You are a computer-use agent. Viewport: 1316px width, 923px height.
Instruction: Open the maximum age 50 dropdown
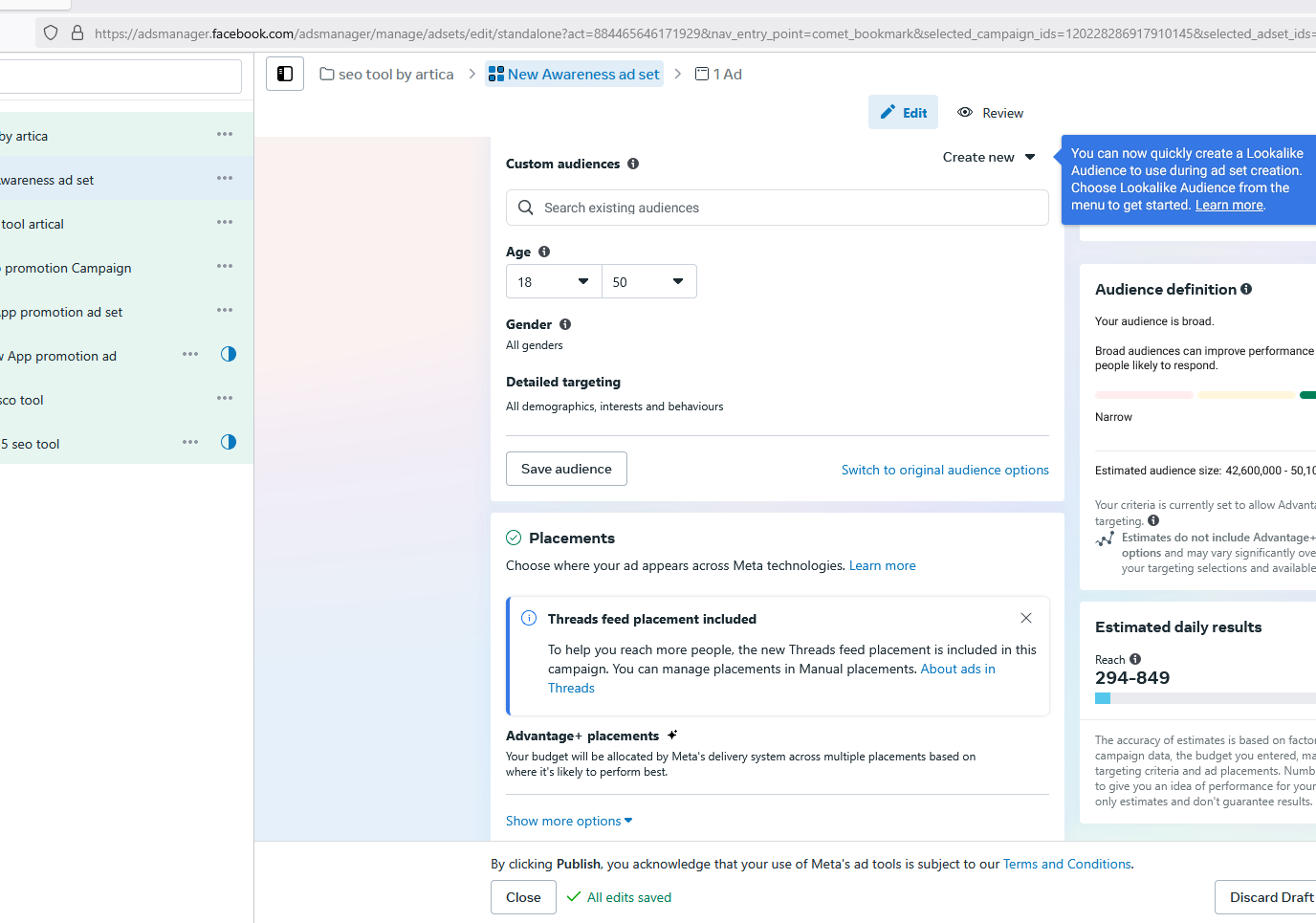[649, 282]
